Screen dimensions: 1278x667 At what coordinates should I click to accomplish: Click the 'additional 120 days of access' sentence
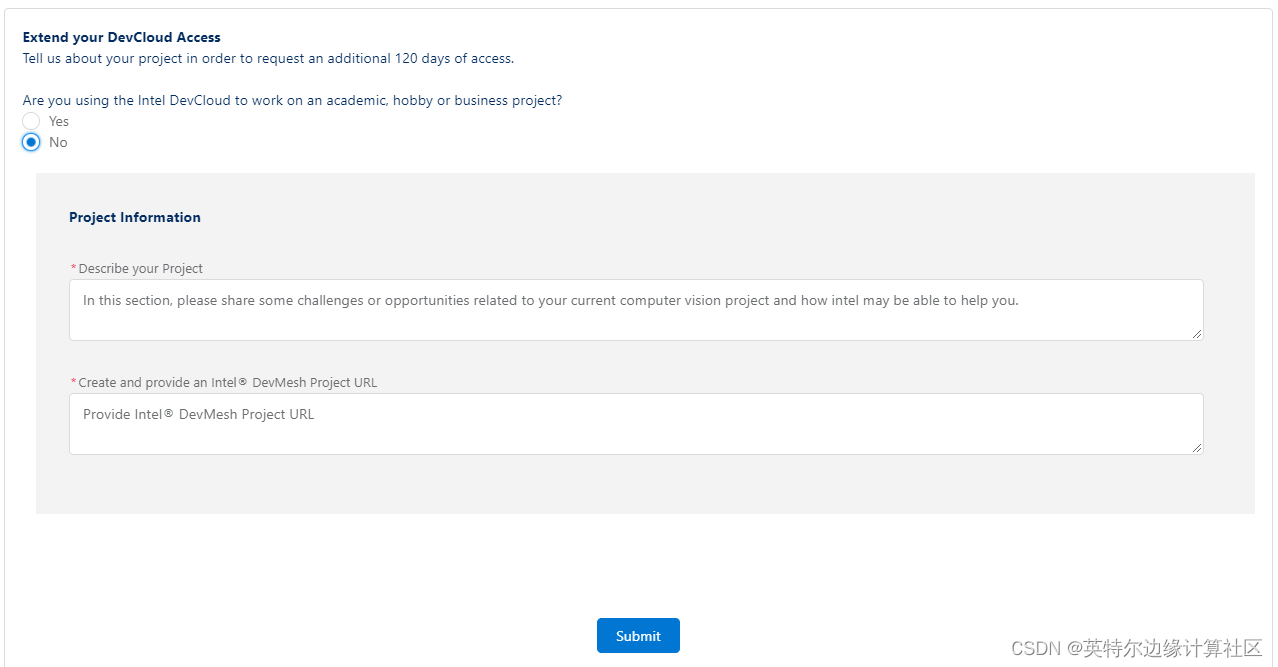tap(268, 58)
